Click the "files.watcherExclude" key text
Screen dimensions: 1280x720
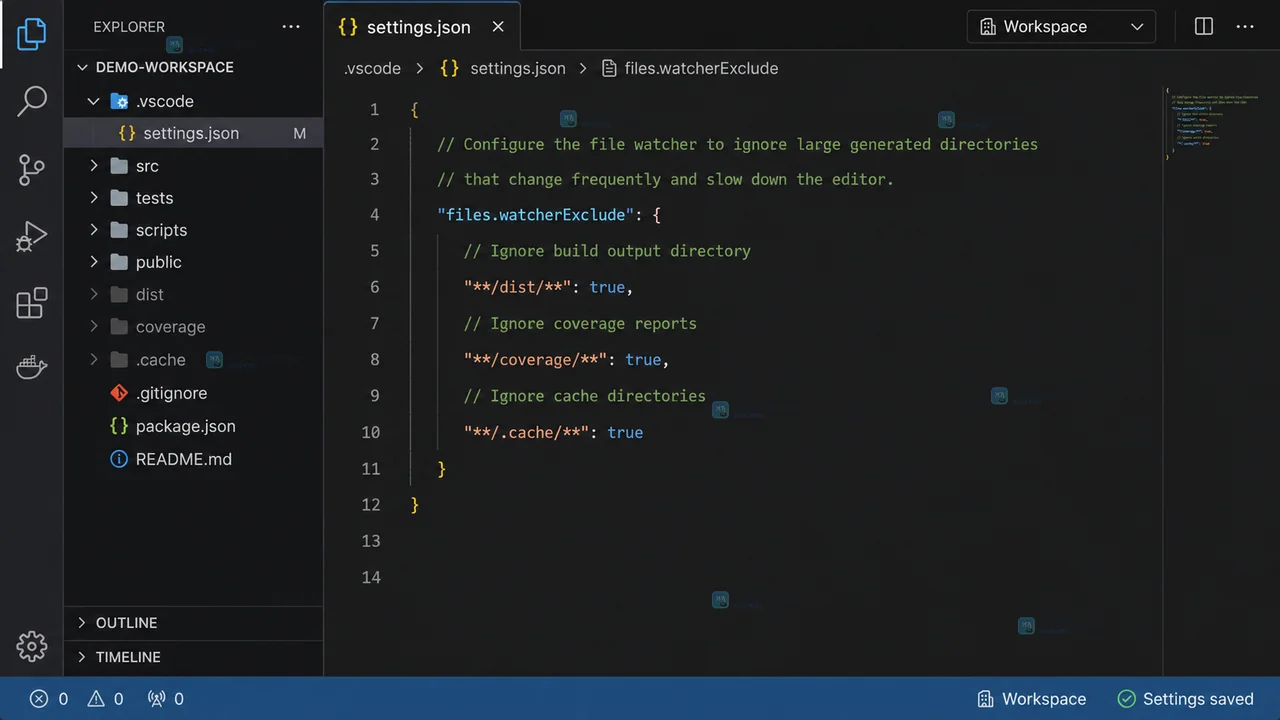[536, 215]
